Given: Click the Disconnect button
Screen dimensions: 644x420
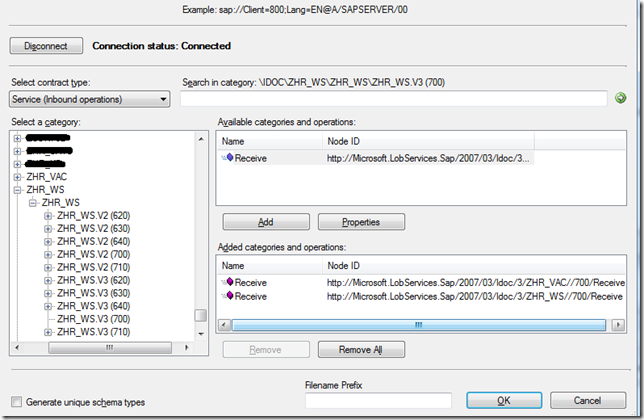Looking at the screenshot, I should (46, 46).
